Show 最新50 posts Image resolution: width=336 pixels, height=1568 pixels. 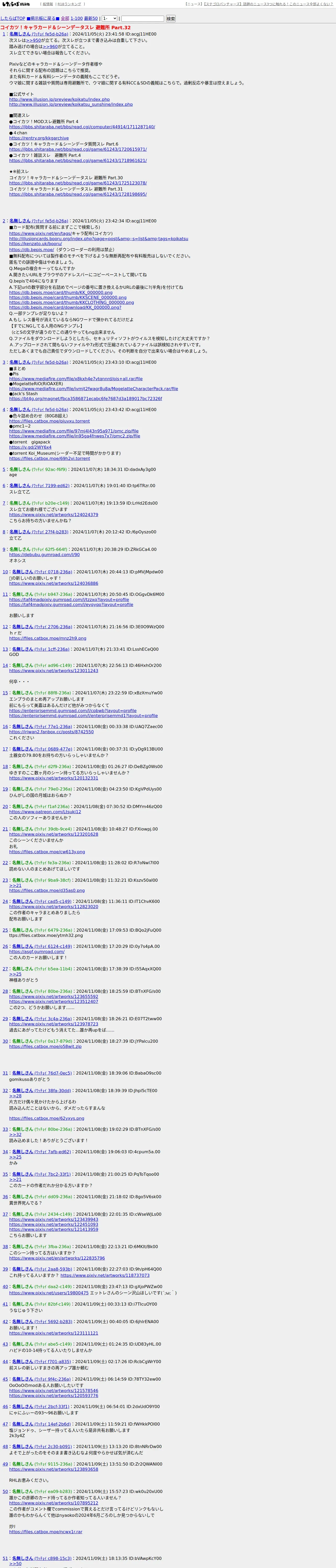click(x=91, y=19)
